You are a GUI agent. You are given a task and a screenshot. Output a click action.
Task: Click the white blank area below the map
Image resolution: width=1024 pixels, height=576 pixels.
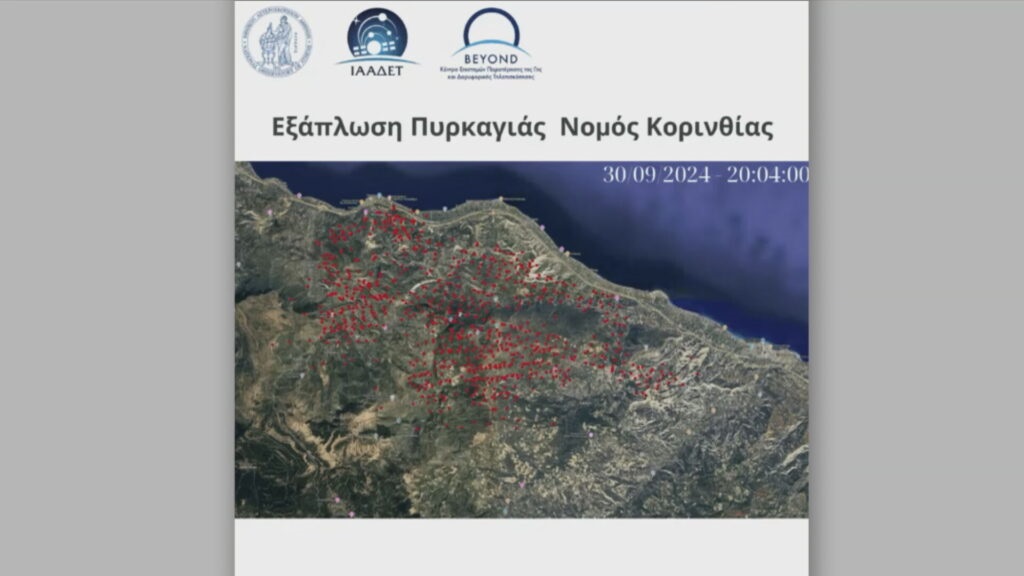[x=520, y=546]
